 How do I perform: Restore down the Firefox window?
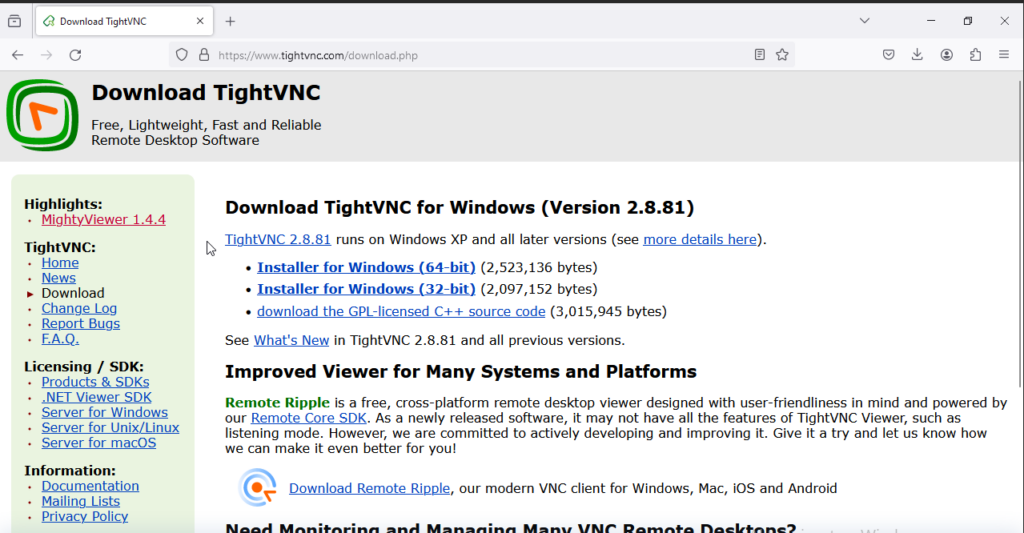pos(967,21)
